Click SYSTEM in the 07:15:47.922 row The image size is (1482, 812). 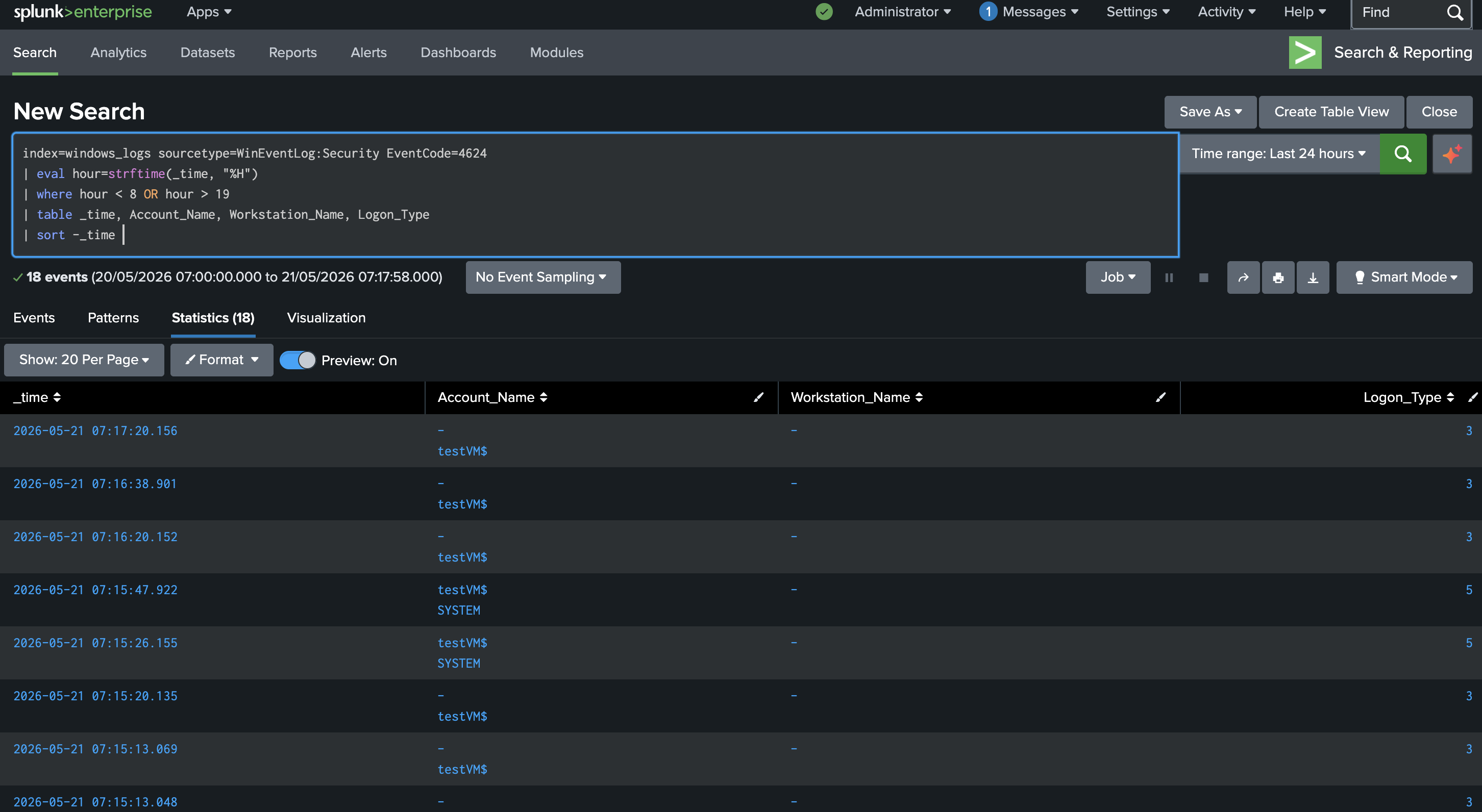tap(458, 610)
